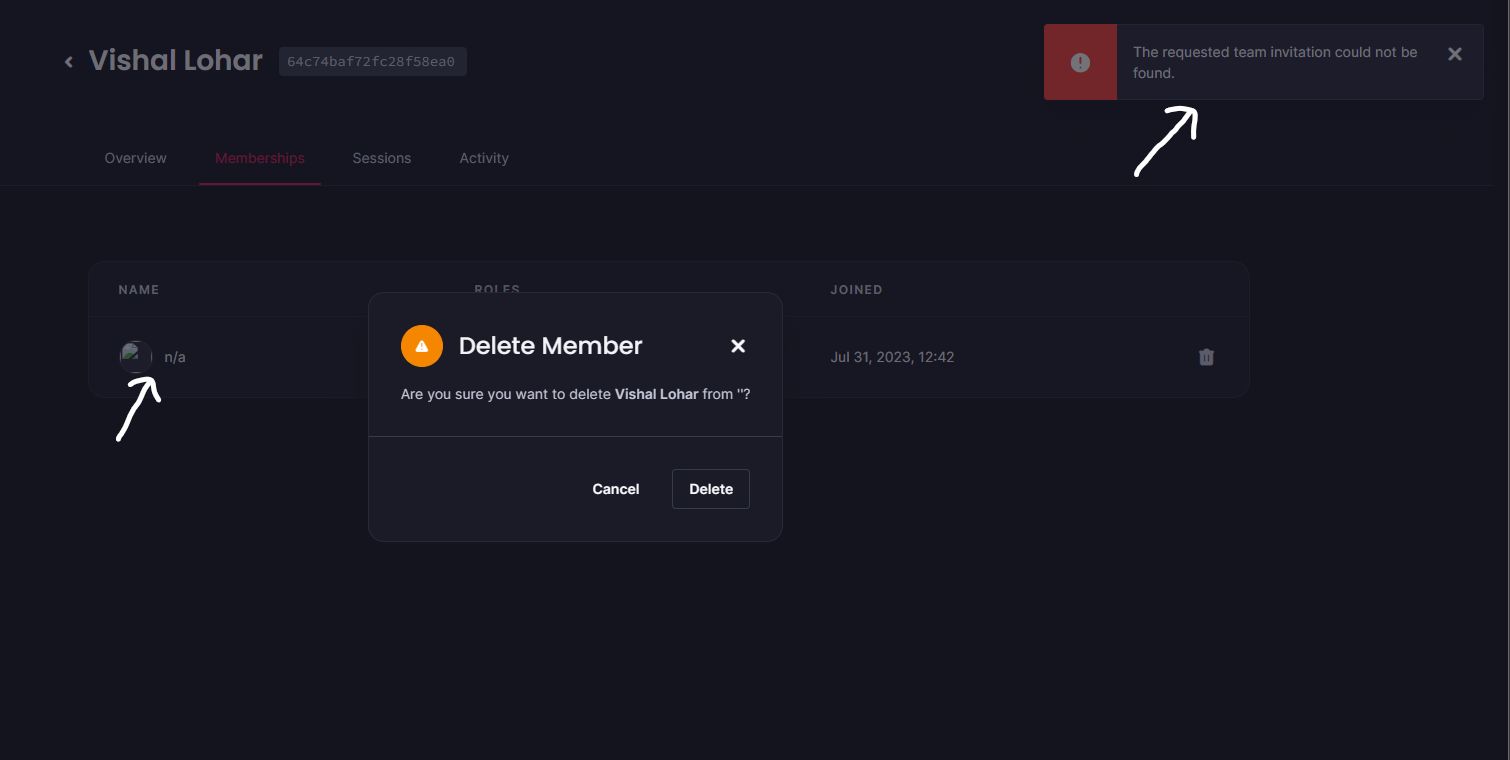Confirm deletion with the Delete button
This screenshot has width=1510, height=760.
pos(710,489)
